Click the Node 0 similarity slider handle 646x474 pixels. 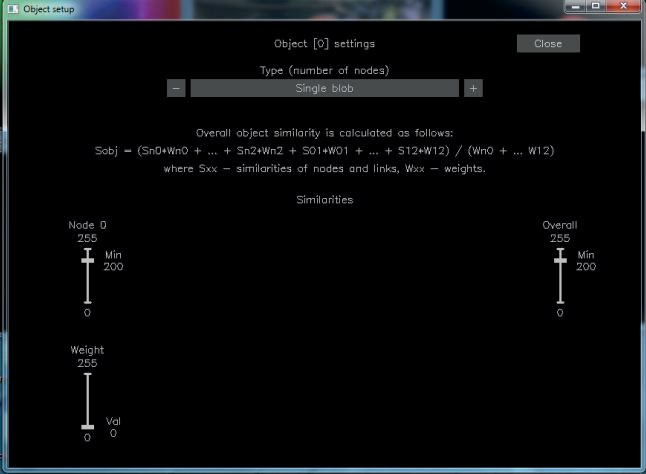(87, 260)
